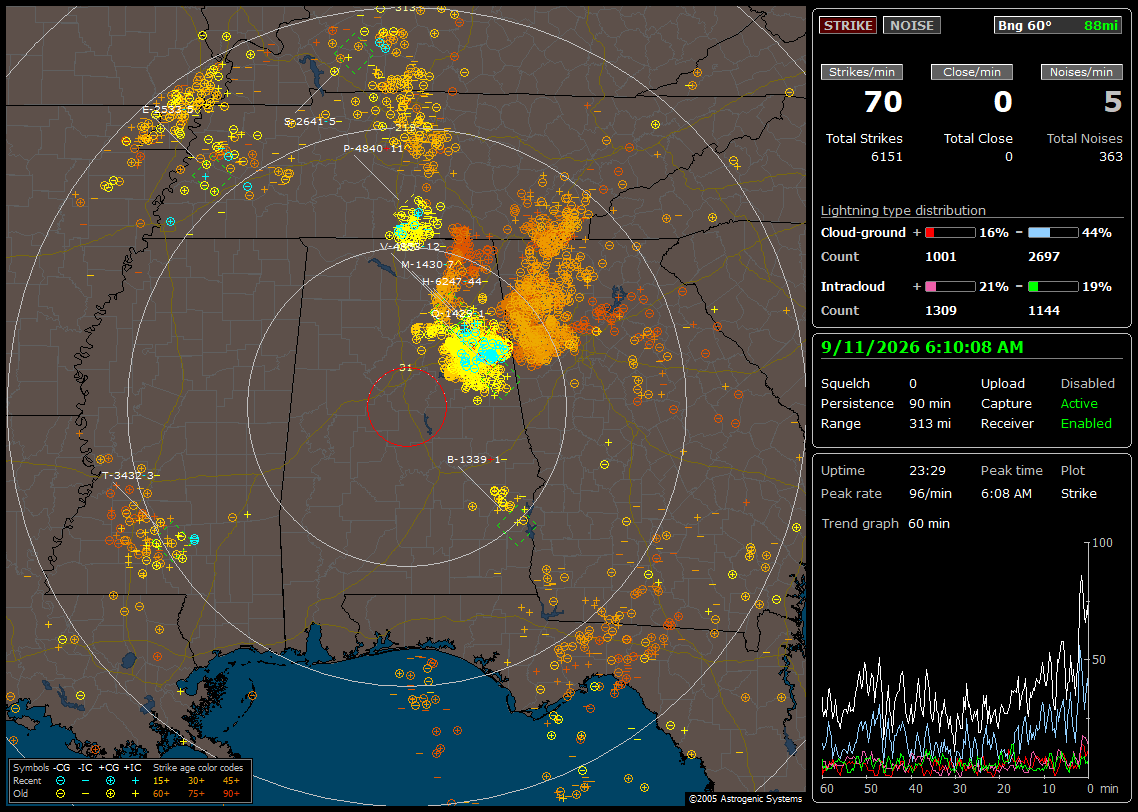This screenshot has width=1138, height=812.
Task: Click the Enabled receiver status
Action: coord(1086,424)
